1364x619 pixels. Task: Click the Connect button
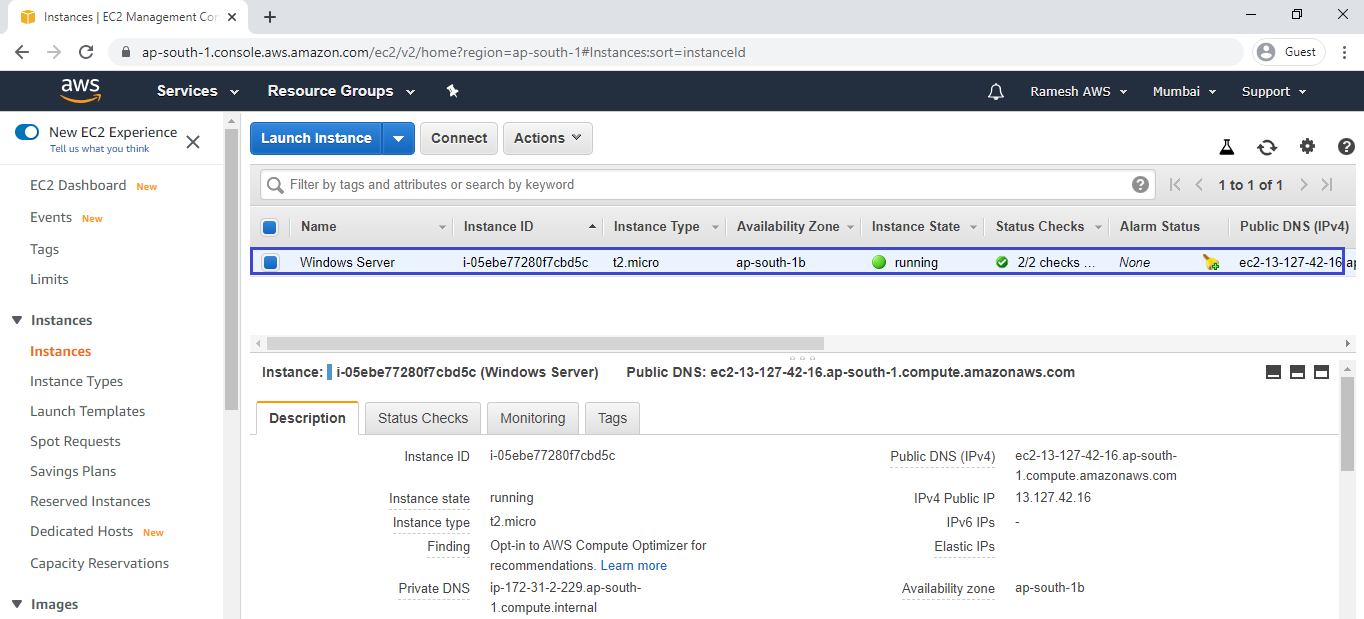[x=459, y=138]
